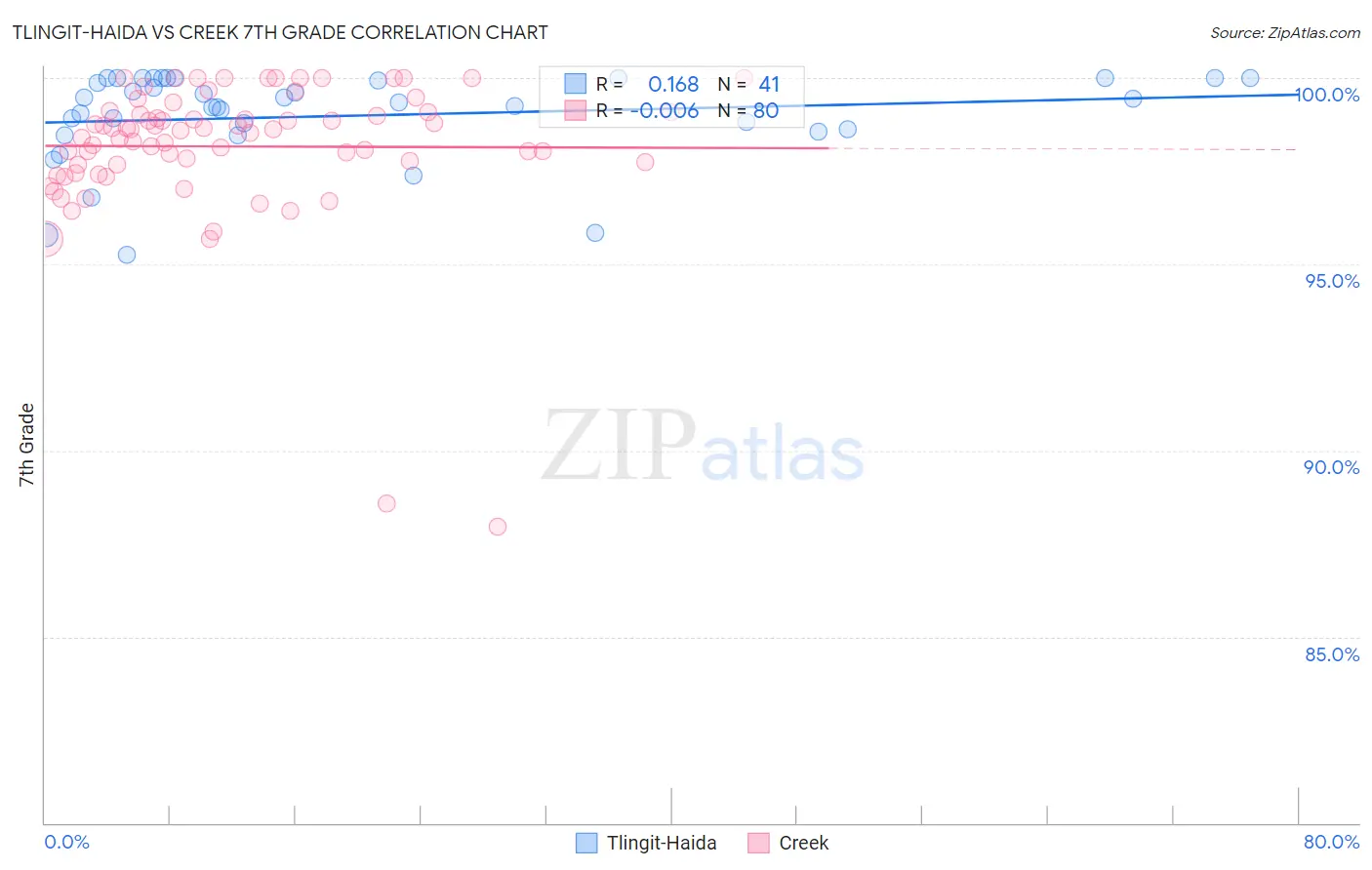
Task: Click the blue R = 0.168 value
Action: [673, 85]
